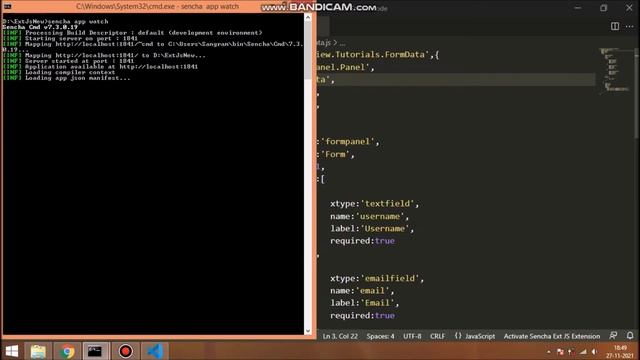Viewport: 640px width, 360px height.
Task: Click Tutorials.FormData define line
Action: pyautogui.click(x=378, y=55)
